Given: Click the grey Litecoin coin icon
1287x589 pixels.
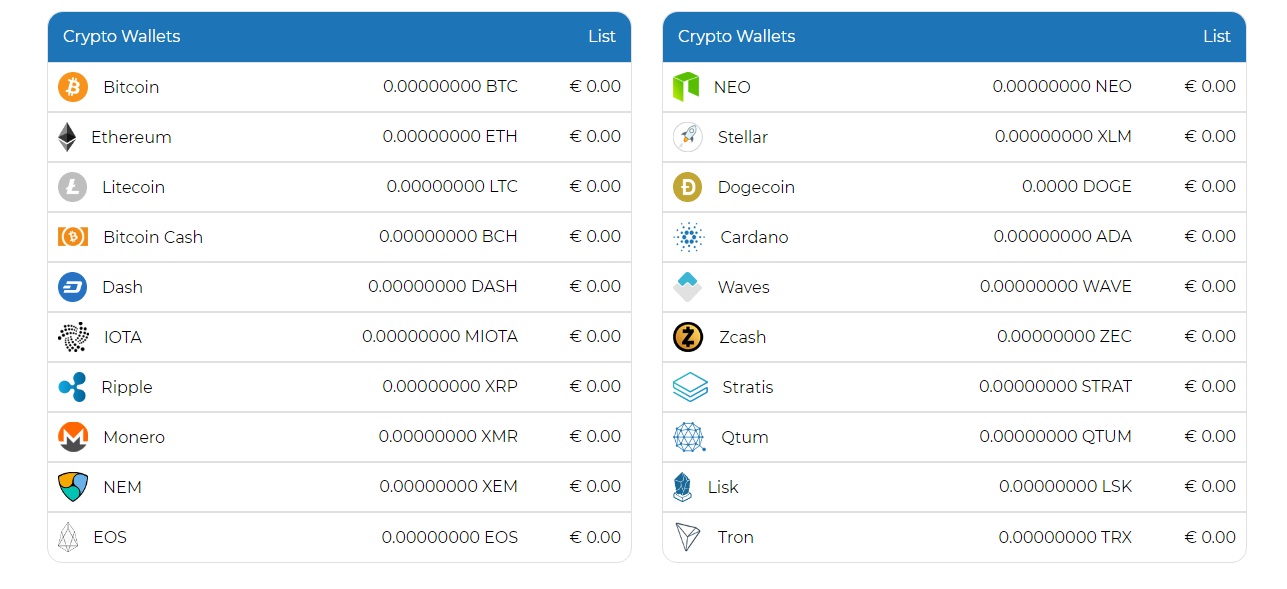Looking at the screenshot, I should [72, 187].
